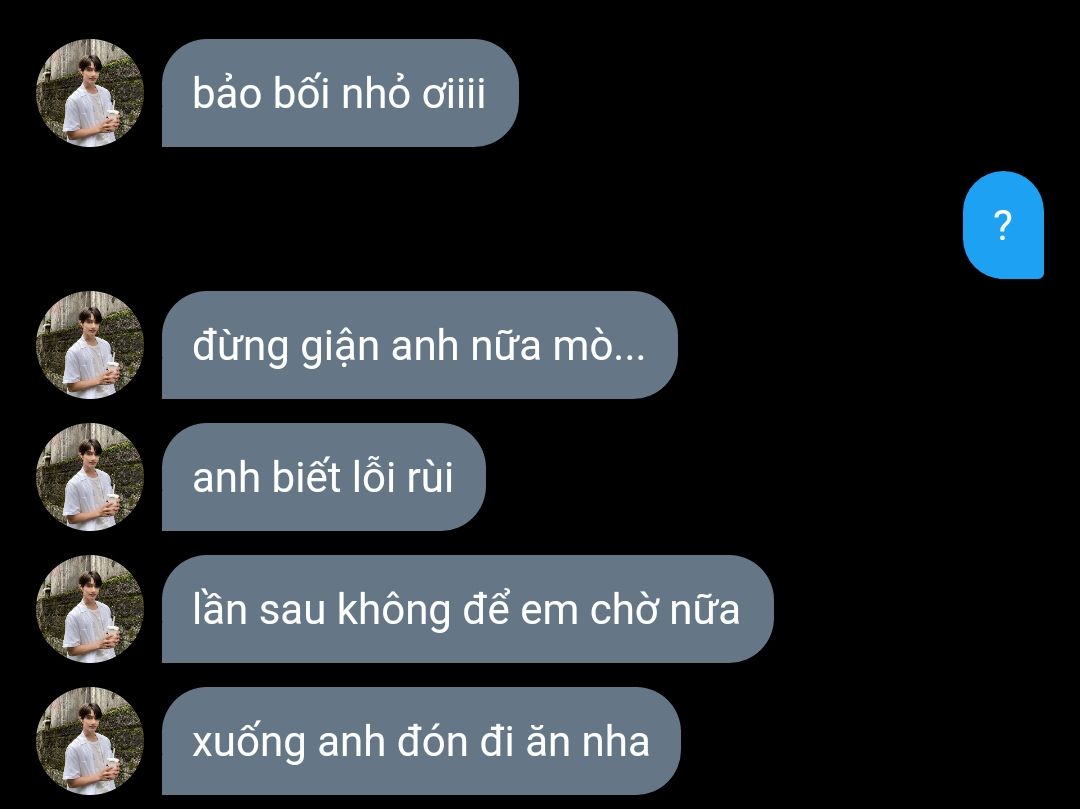Click the word 'giận' in second message

(340, 346)
